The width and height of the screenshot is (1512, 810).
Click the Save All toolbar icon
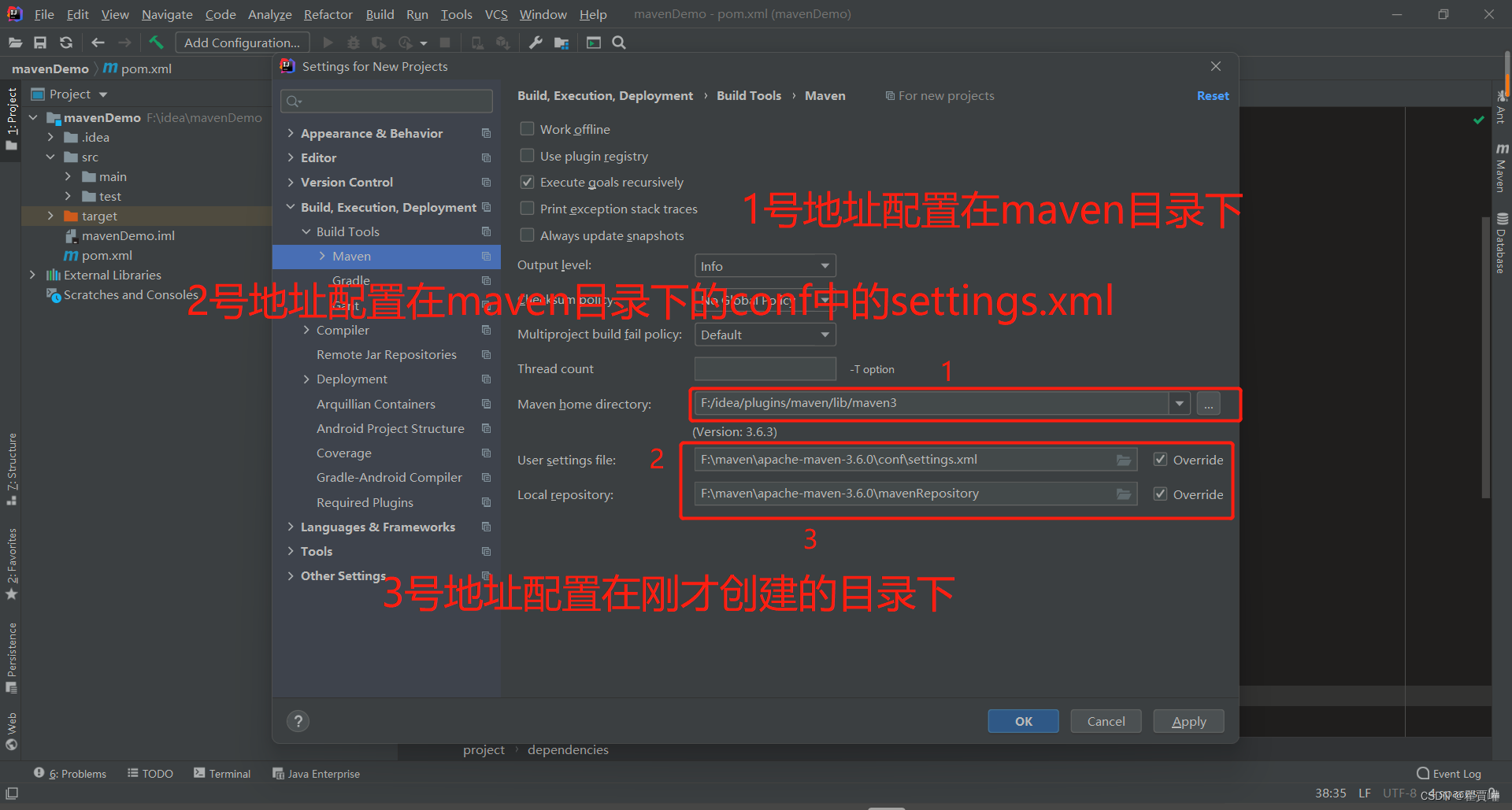pos(40,43)
